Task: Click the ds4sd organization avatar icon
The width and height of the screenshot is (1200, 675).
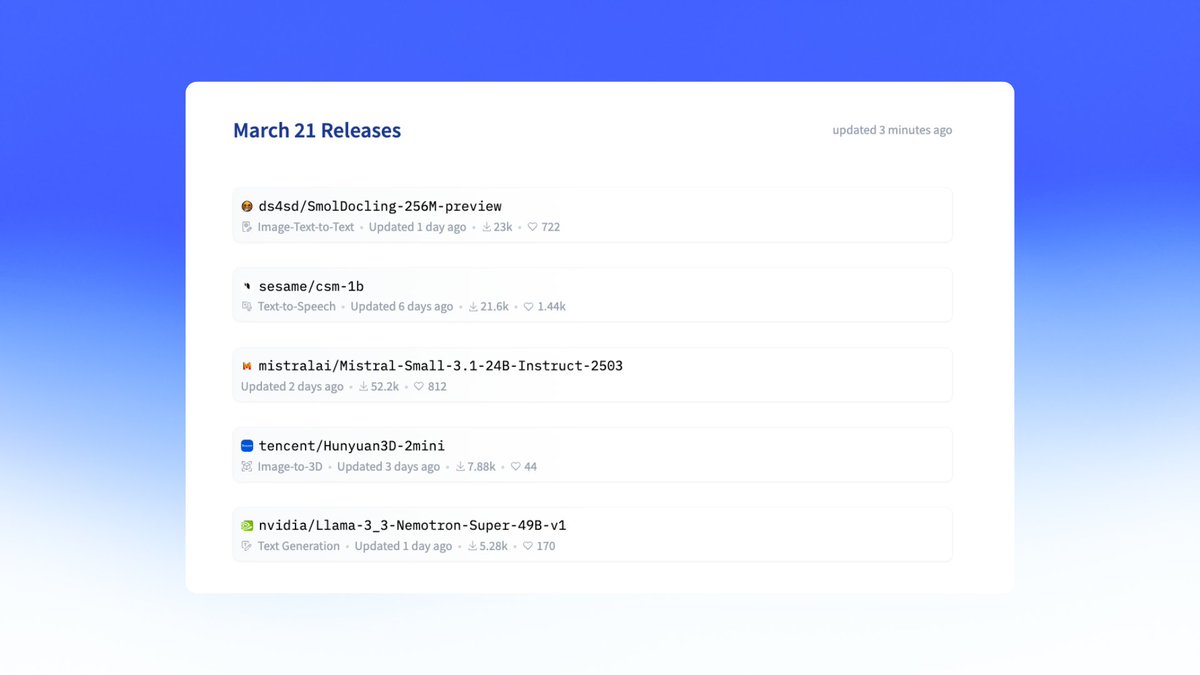Action: [x=247, y=206]
